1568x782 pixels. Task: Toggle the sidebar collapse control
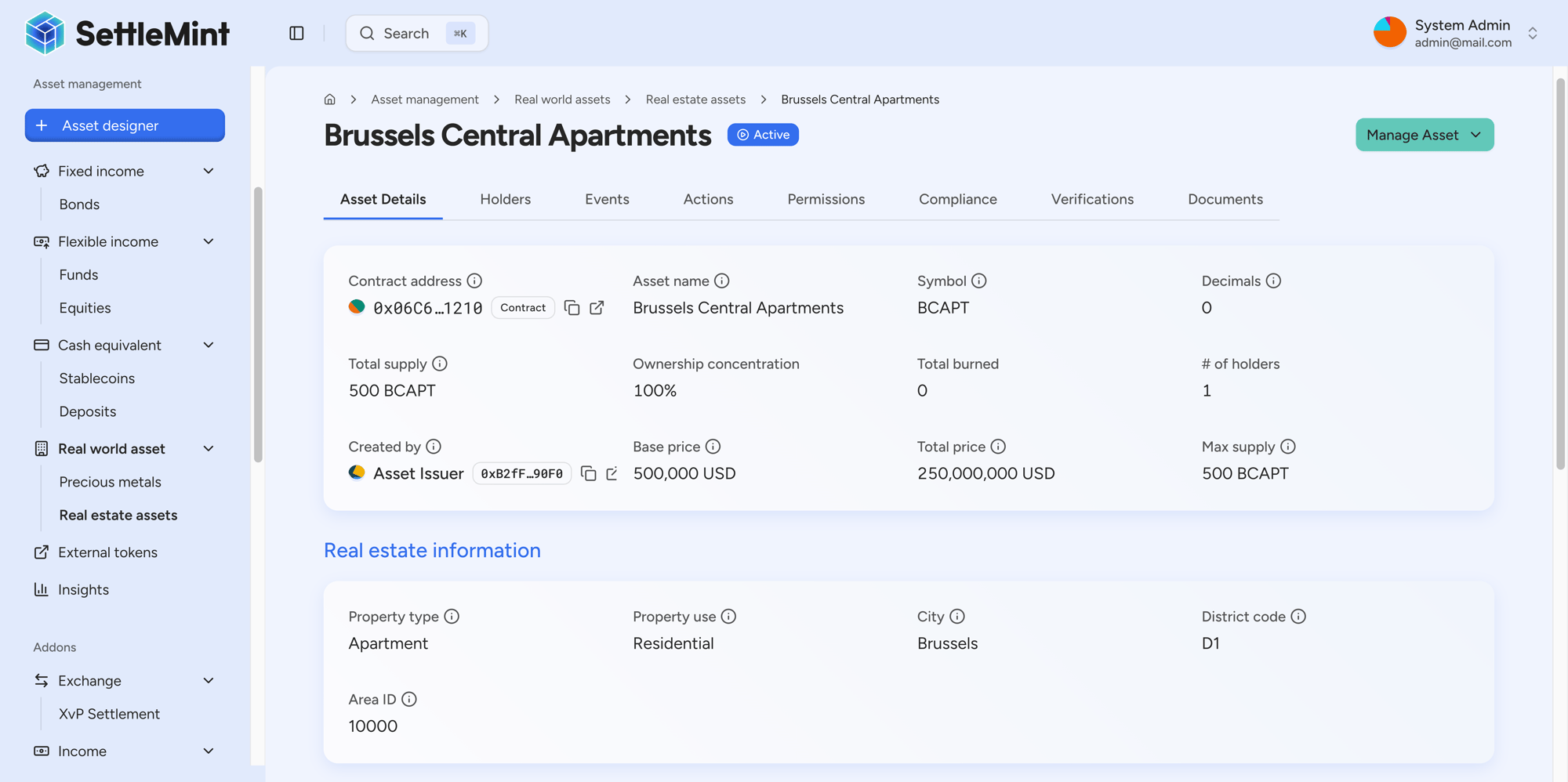coord(296,33)
